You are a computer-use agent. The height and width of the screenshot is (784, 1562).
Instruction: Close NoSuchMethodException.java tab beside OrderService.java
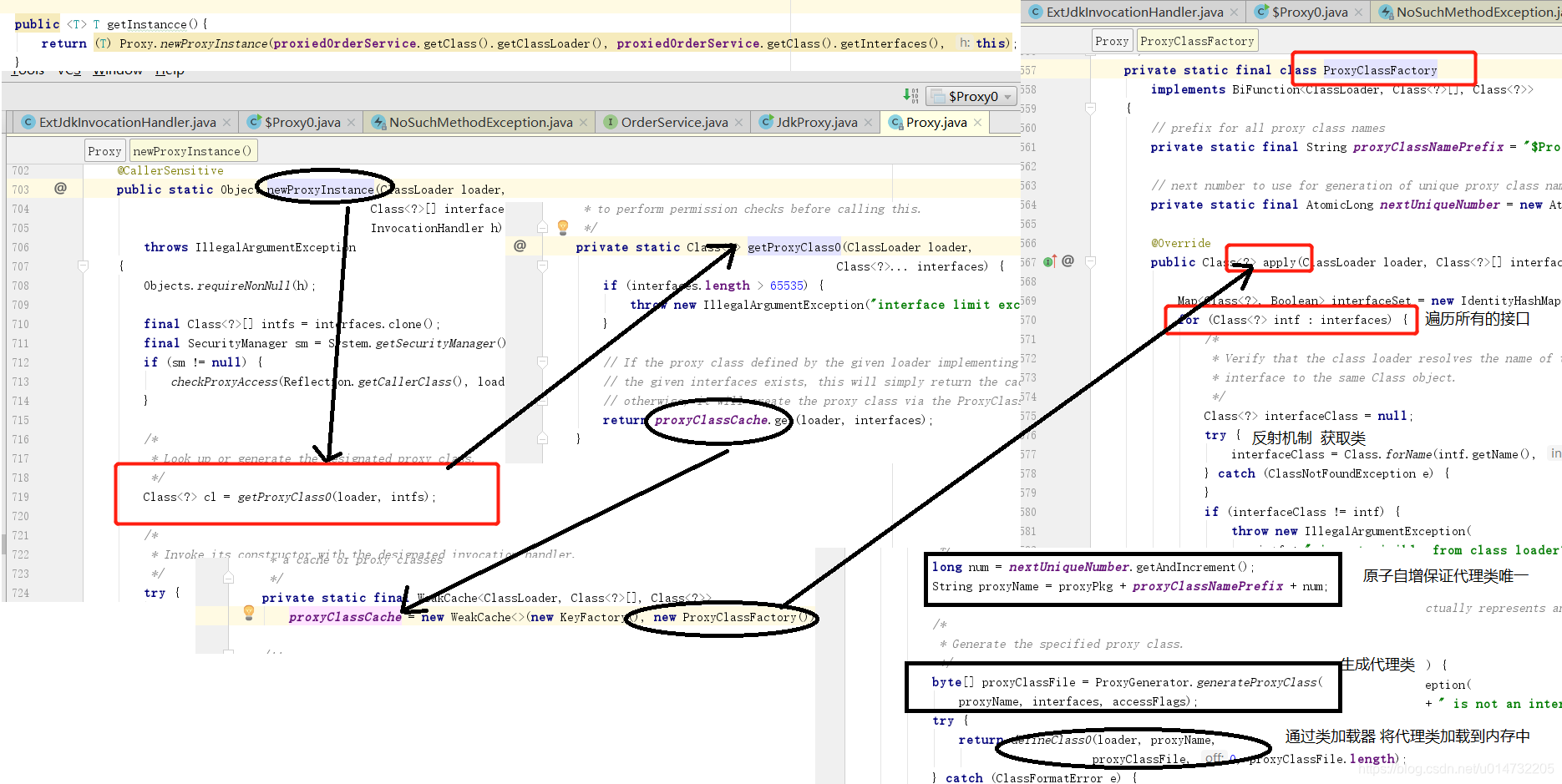point(583,123)
